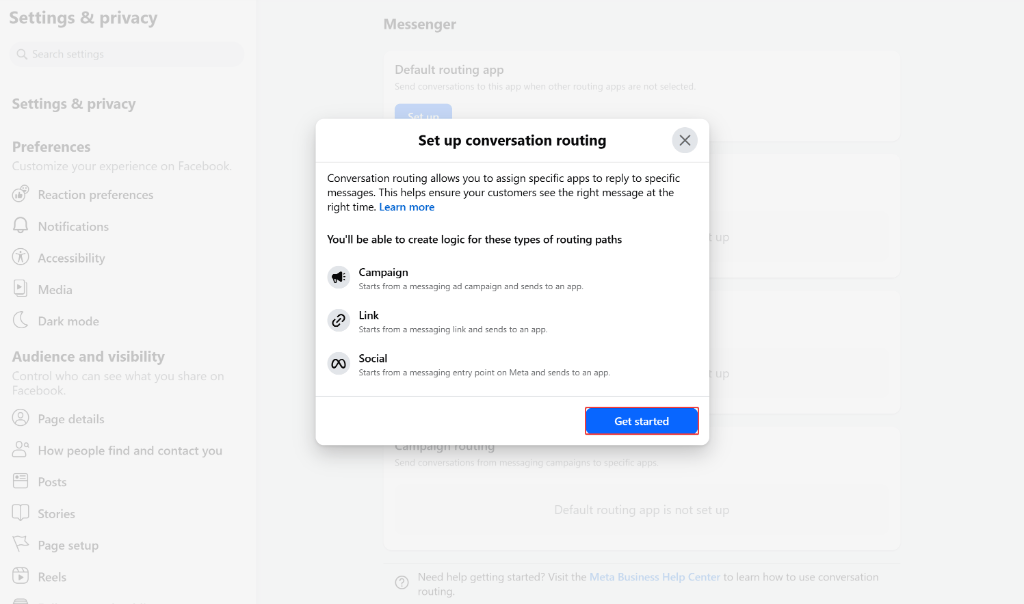Click the Page setup flag icon

20,544
